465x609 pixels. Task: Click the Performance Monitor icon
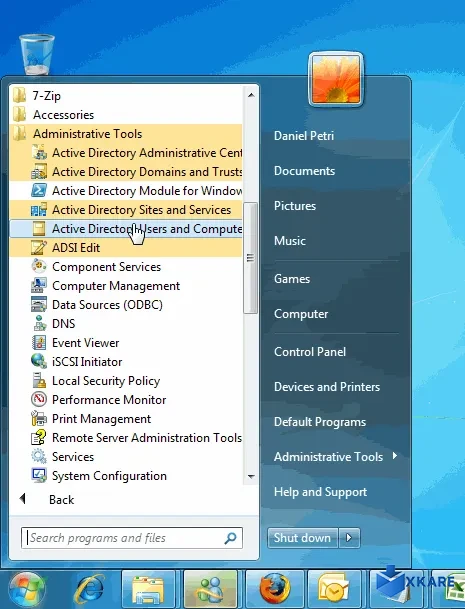(39, 400)
